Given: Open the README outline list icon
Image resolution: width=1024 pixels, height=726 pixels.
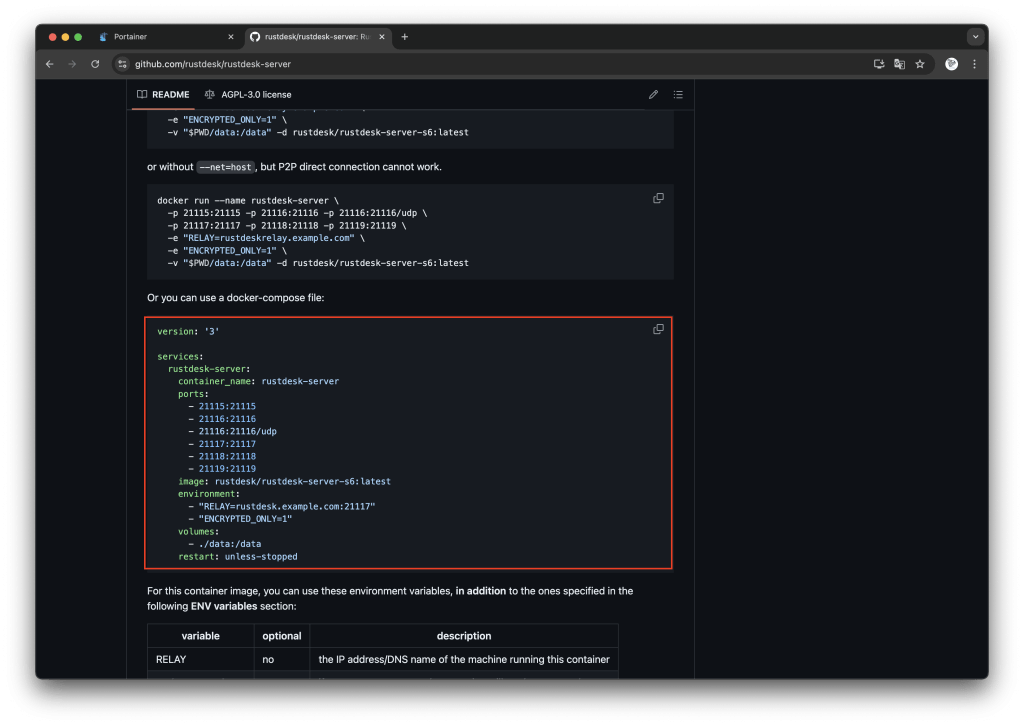Looking at the screenshot, I should [678, 94].
